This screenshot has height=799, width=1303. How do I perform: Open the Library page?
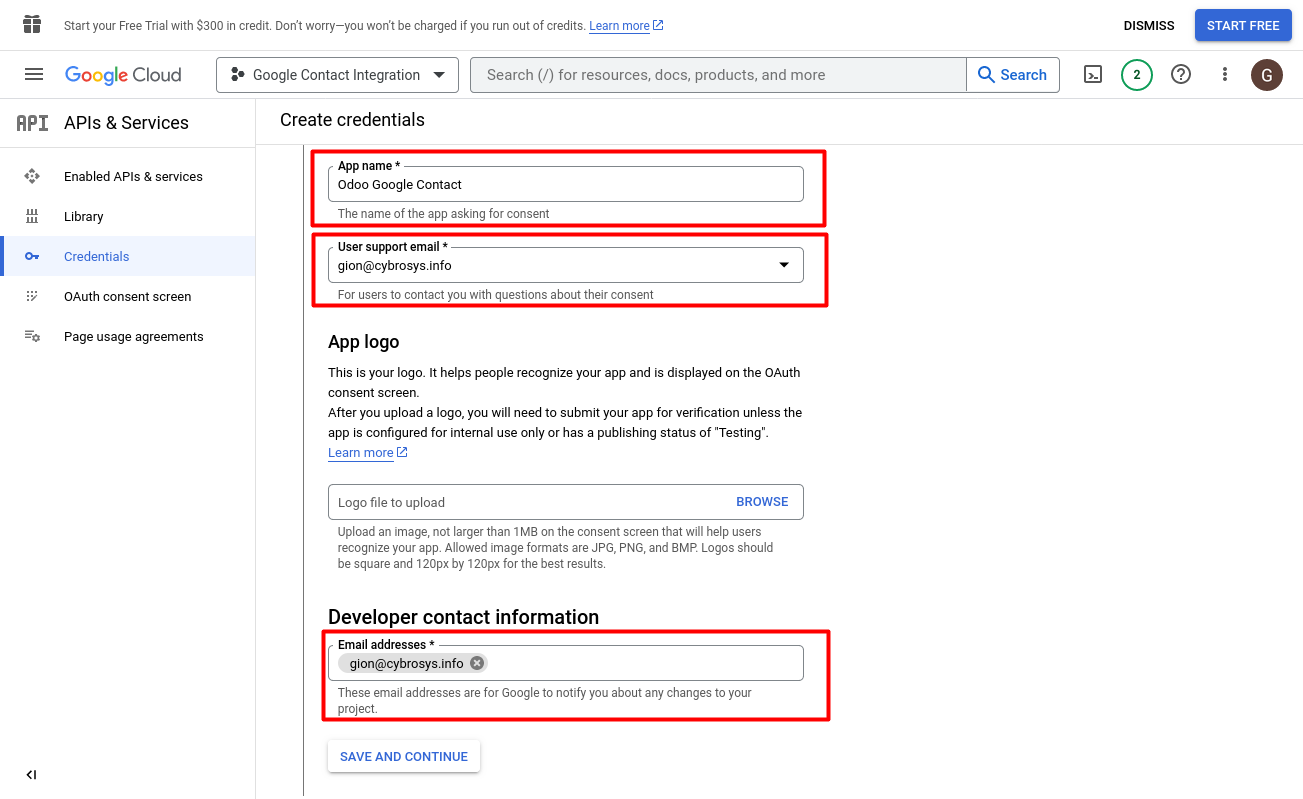coord(84,217)
